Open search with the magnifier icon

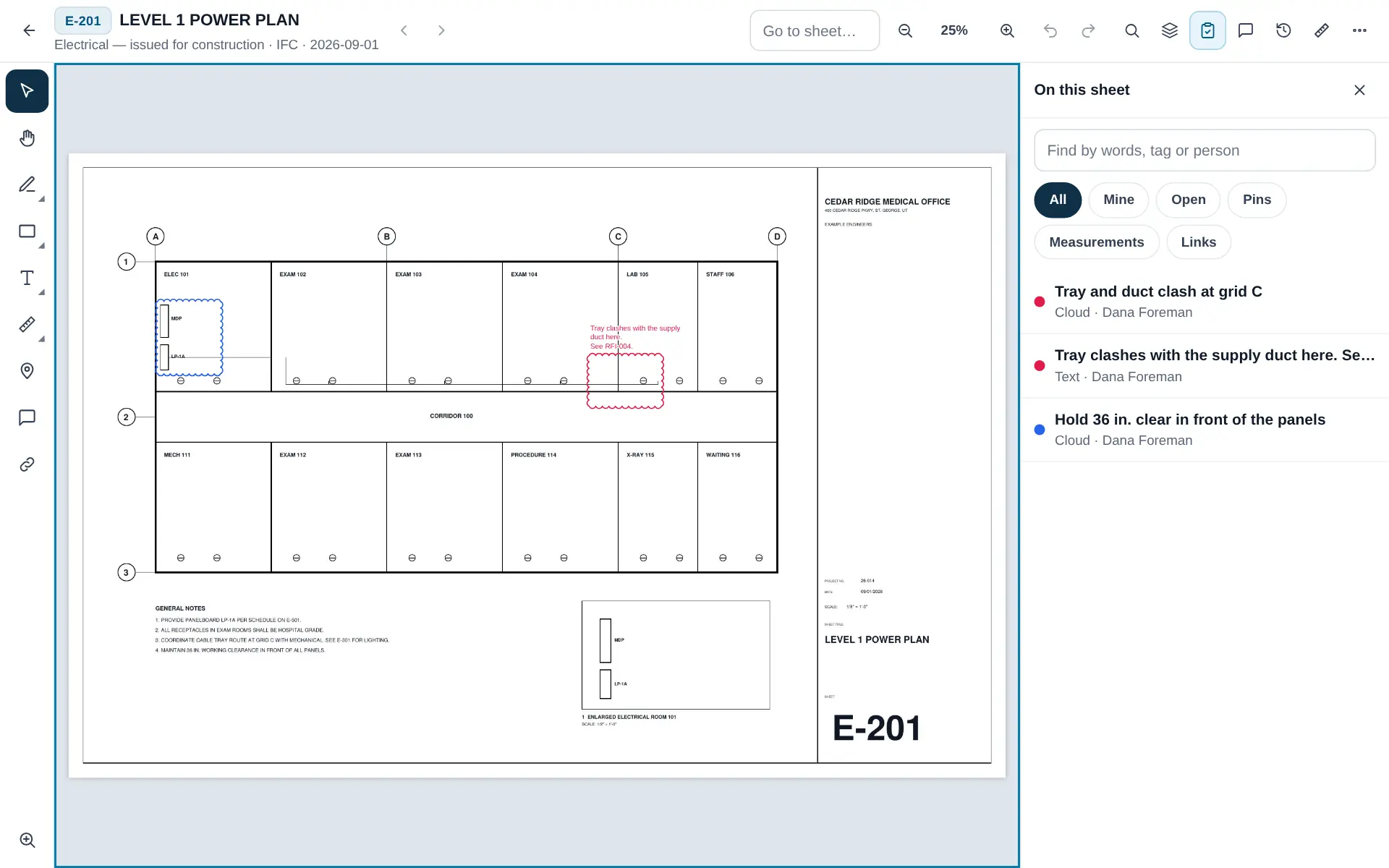[1132, 30]
